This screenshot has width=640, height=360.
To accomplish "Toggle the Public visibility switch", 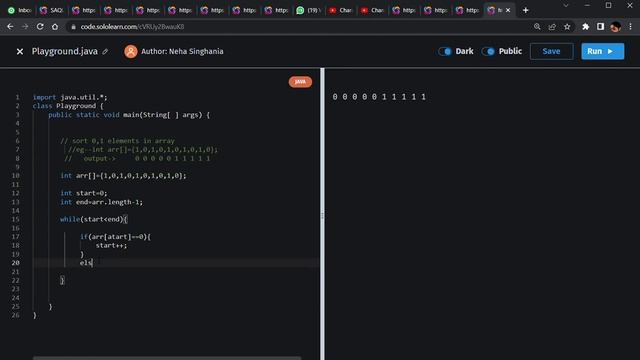I will pyautogui.click(x=488, y=51).
